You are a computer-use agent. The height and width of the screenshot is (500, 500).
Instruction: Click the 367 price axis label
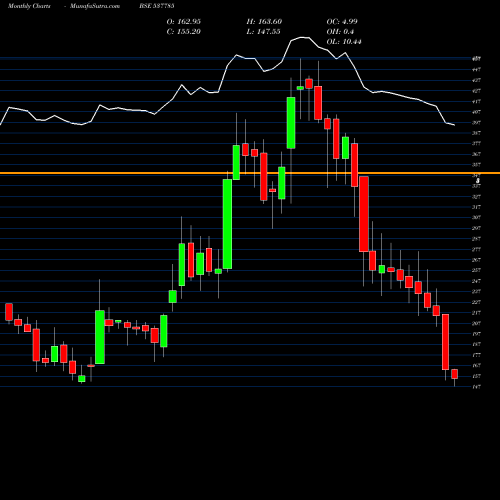click(476, 154)
